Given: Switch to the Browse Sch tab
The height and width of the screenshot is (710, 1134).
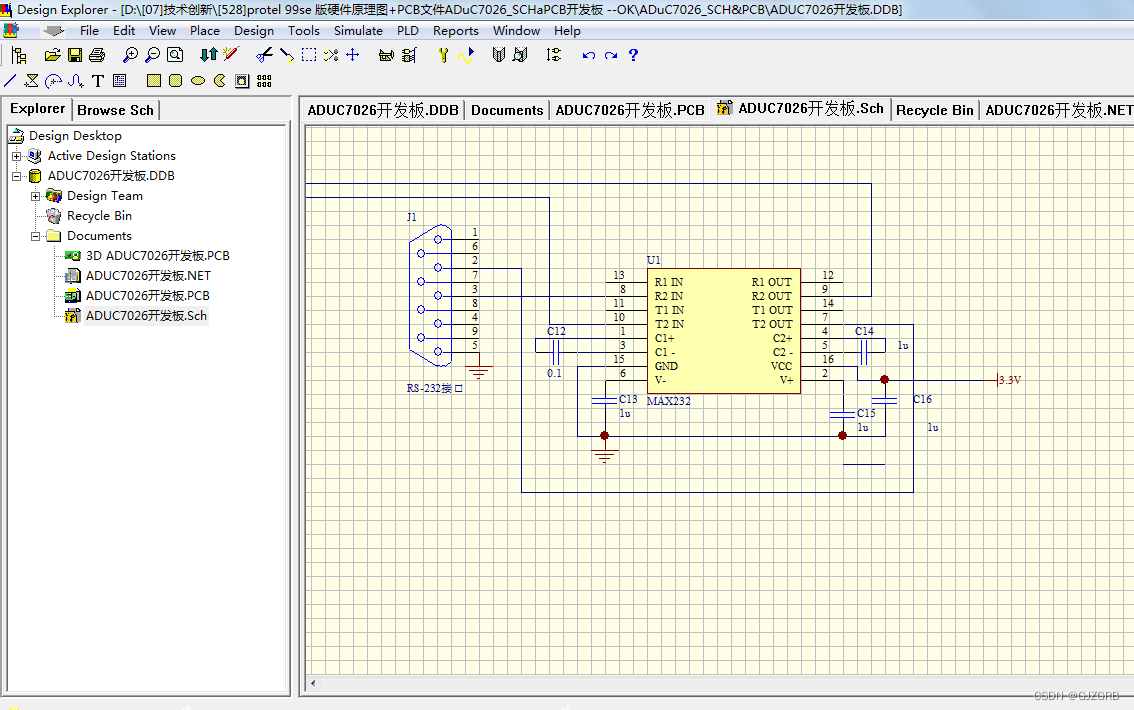Looking at the screenshot, I should pos(116,110).
